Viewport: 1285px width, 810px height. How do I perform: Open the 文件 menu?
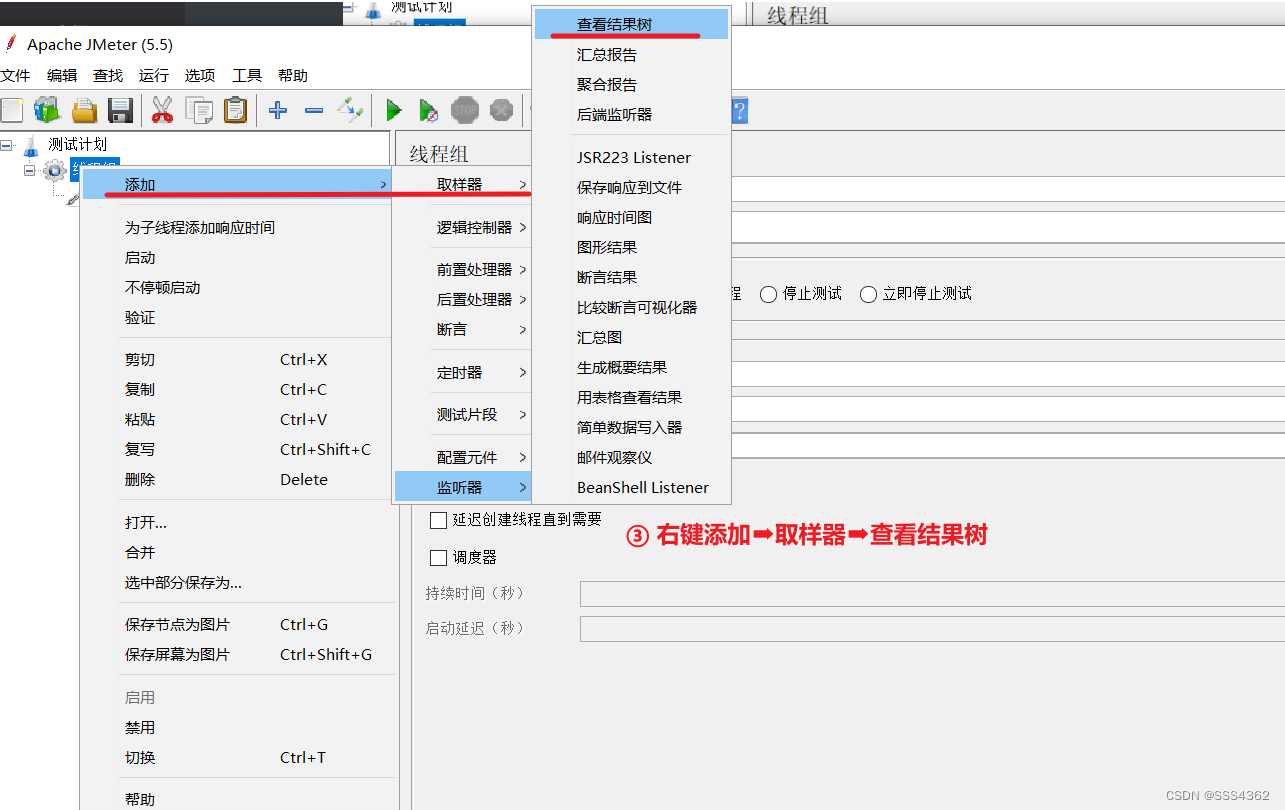coord(15,76)
